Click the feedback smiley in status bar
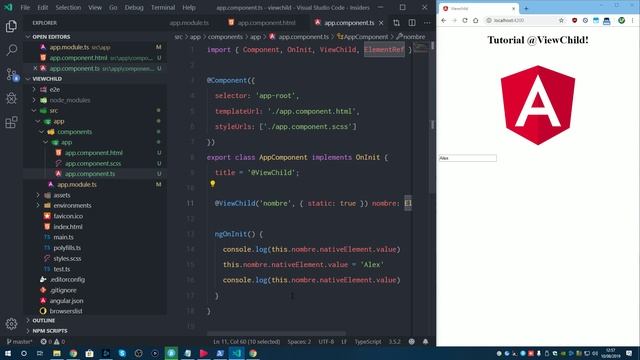 point(411,342)
